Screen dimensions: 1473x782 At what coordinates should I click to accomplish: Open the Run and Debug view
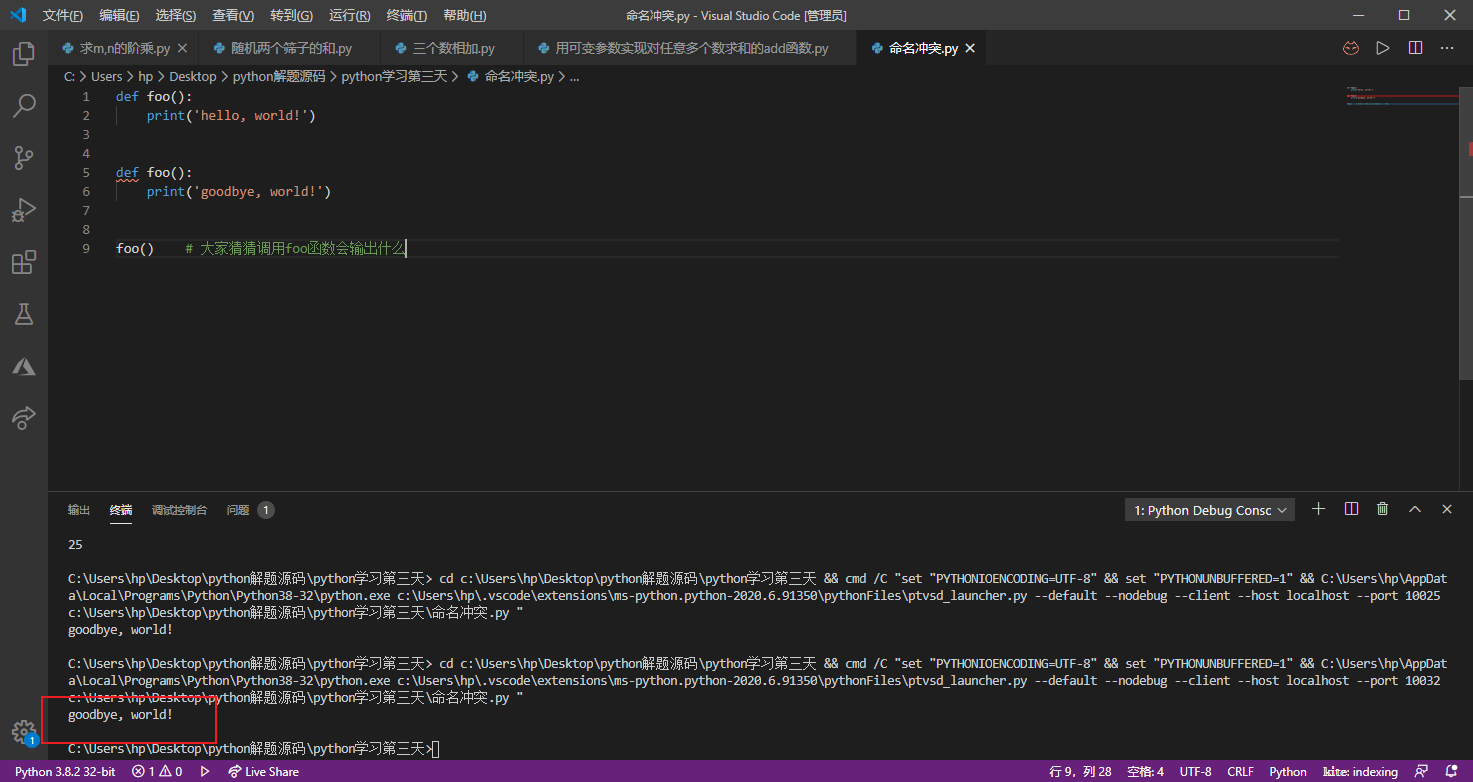pyautogui.click(x=24, y=210)
